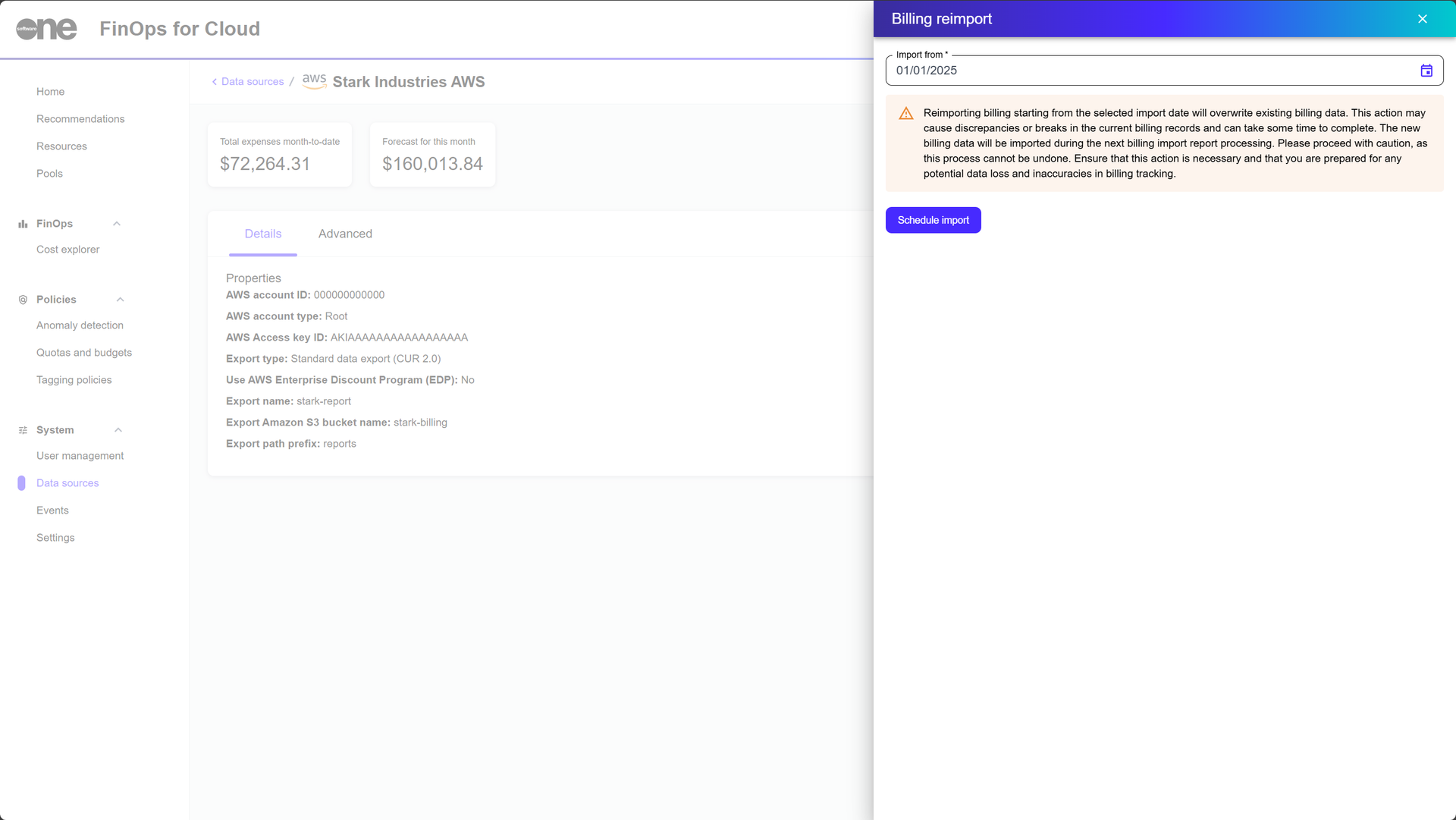Click the FinOps for Cloud heading
1456x820 pixels.
coord(180,29)
